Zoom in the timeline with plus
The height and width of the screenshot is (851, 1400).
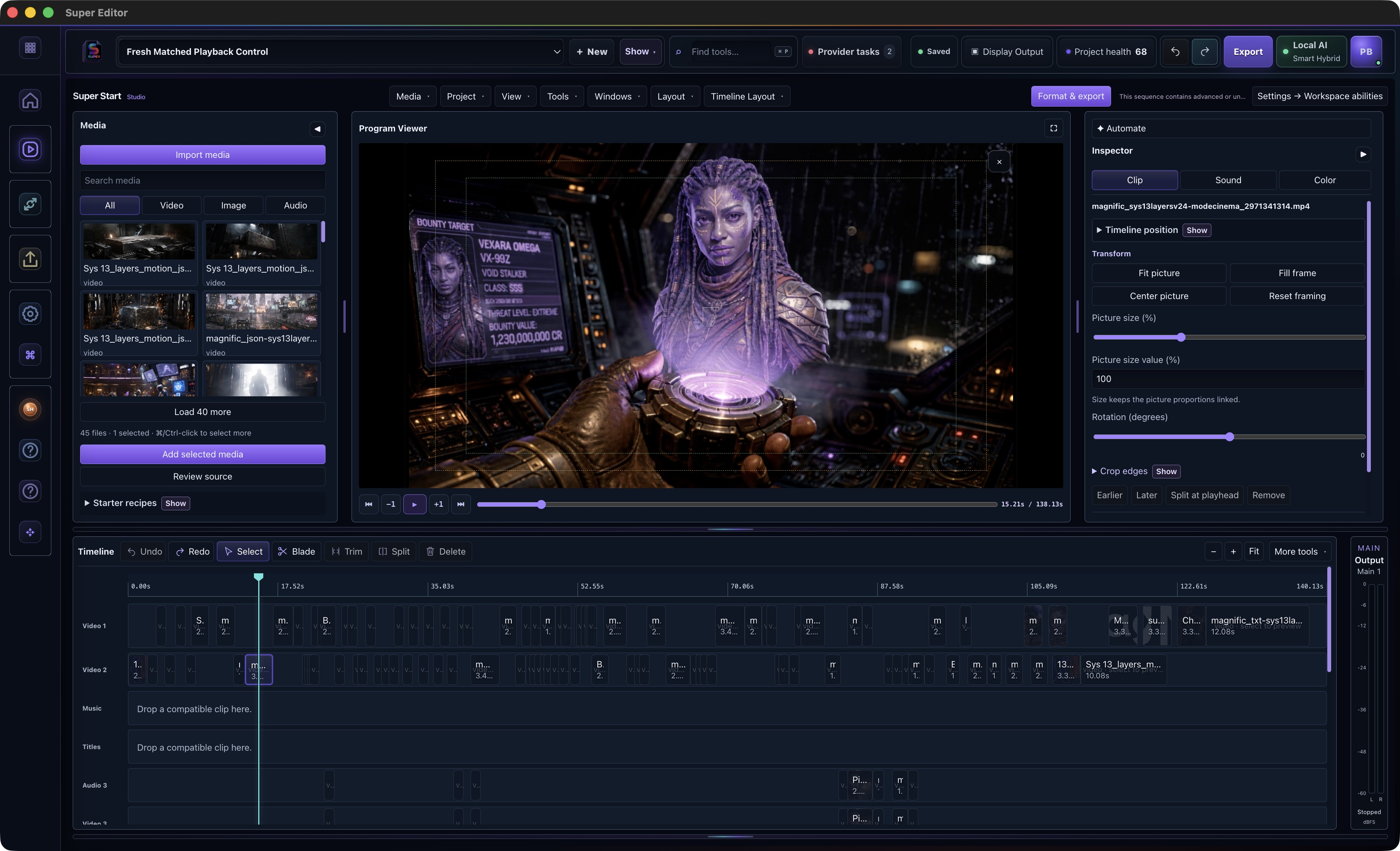[x=1233, y=551]
